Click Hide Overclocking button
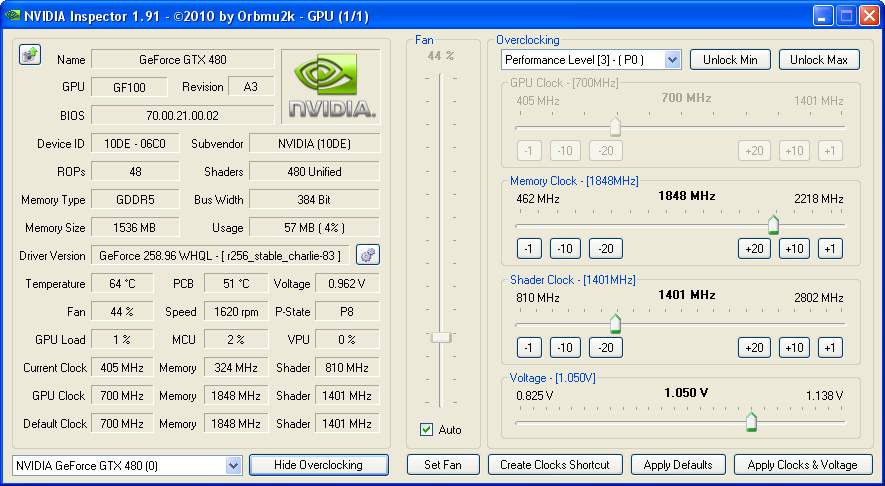This screenshot has width=885, height=486. [x=318, y=465]
